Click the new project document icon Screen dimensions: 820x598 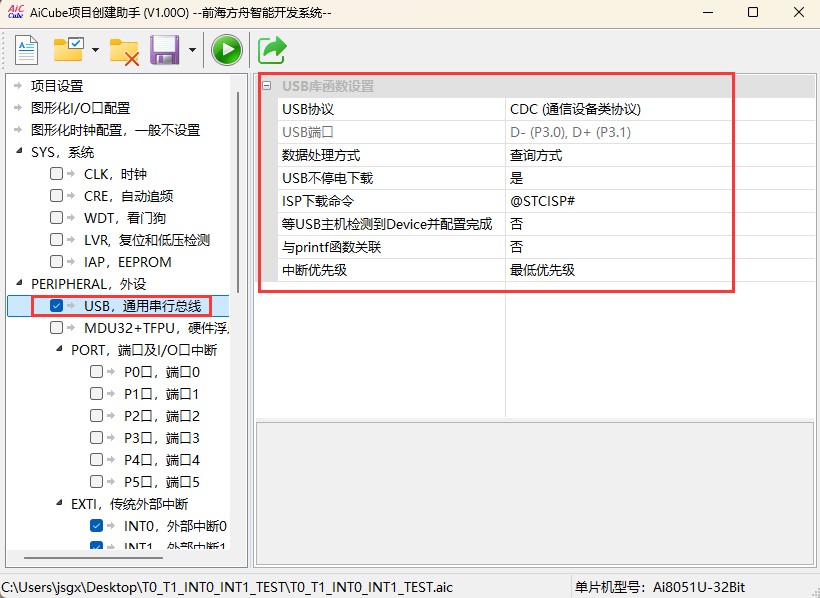pos(27,50)
